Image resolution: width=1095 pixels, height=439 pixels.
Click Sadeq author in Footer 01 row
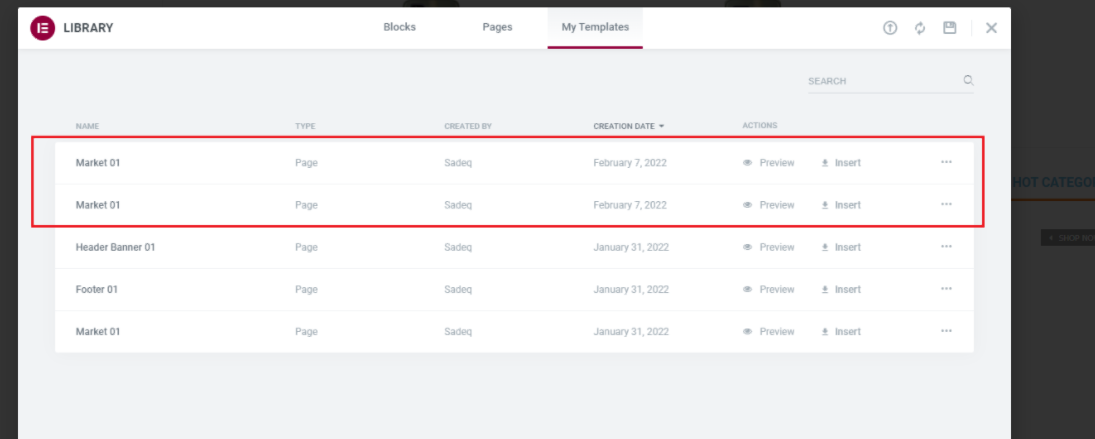coord(458,289)
